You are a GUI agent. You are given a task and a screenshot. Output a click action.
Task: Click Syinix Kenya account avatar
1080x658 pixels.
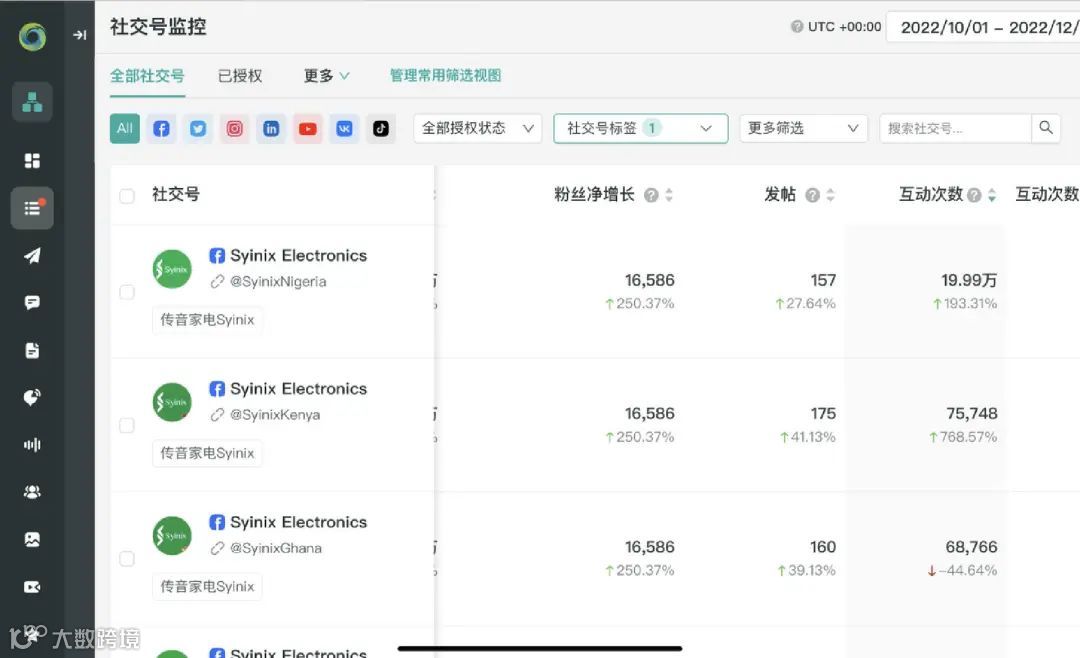(x=172, y=402)
